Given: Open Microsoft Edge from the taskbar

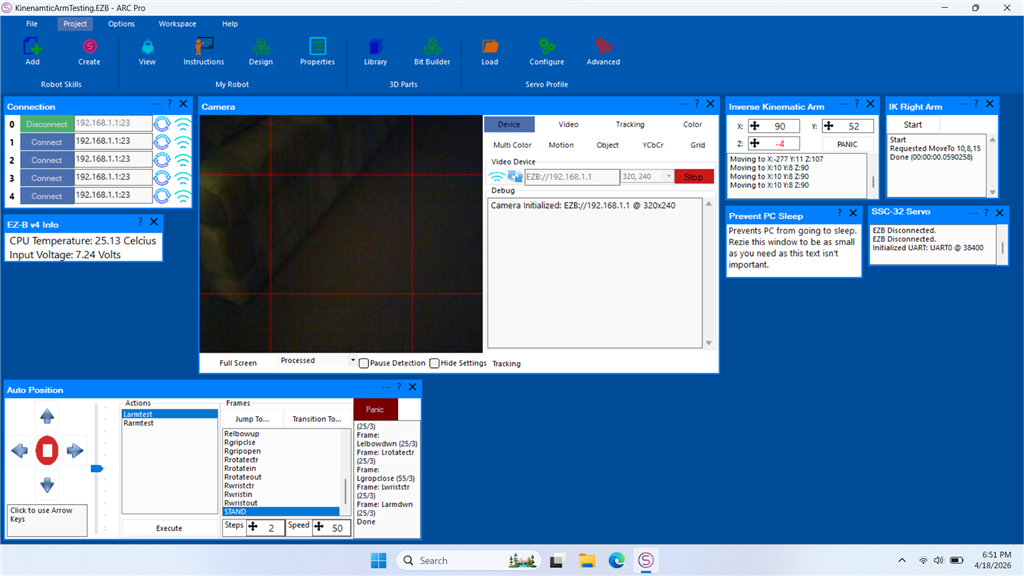Looking at the screenshot, I should pos(617,560).
